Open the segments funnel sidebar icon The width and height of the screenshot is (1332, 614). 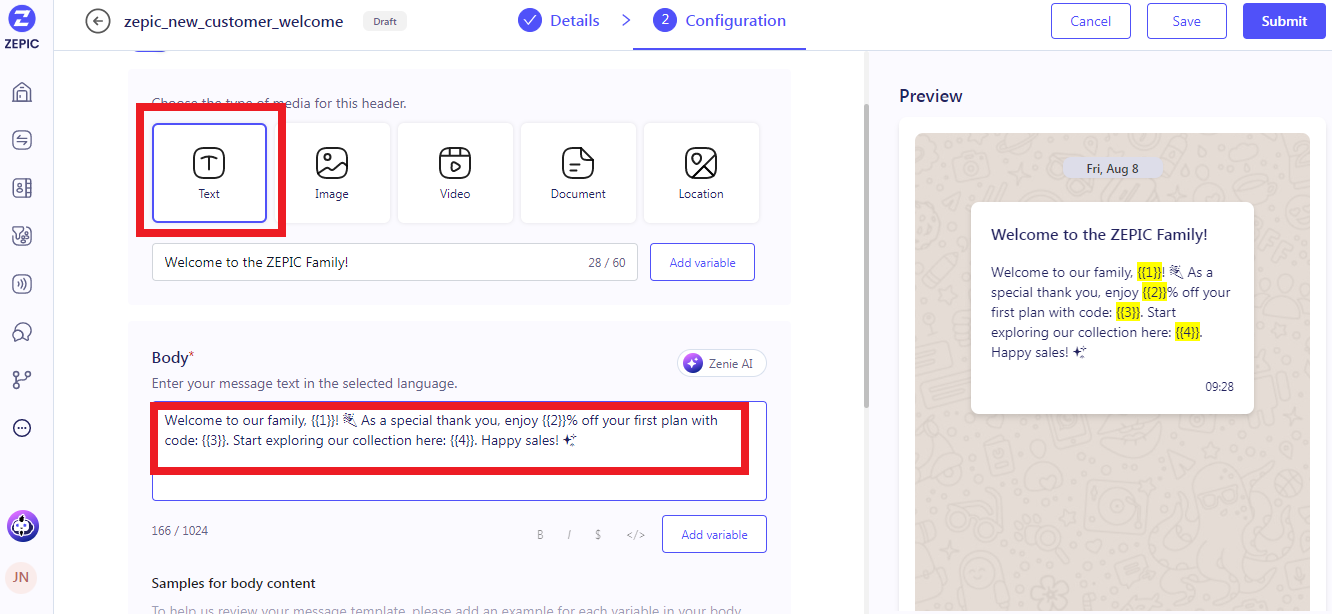[x=22, y=236]
